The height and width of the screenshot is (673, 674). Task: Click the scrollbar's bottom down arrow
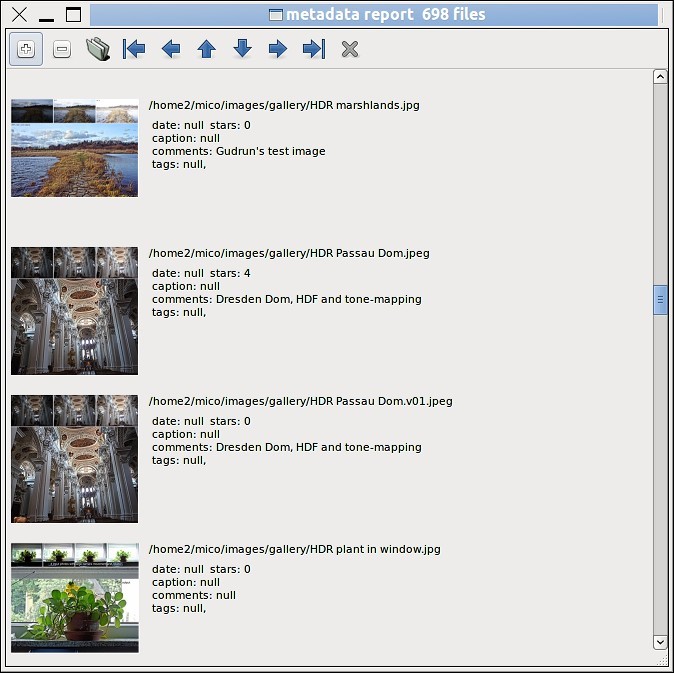point(660,641)
